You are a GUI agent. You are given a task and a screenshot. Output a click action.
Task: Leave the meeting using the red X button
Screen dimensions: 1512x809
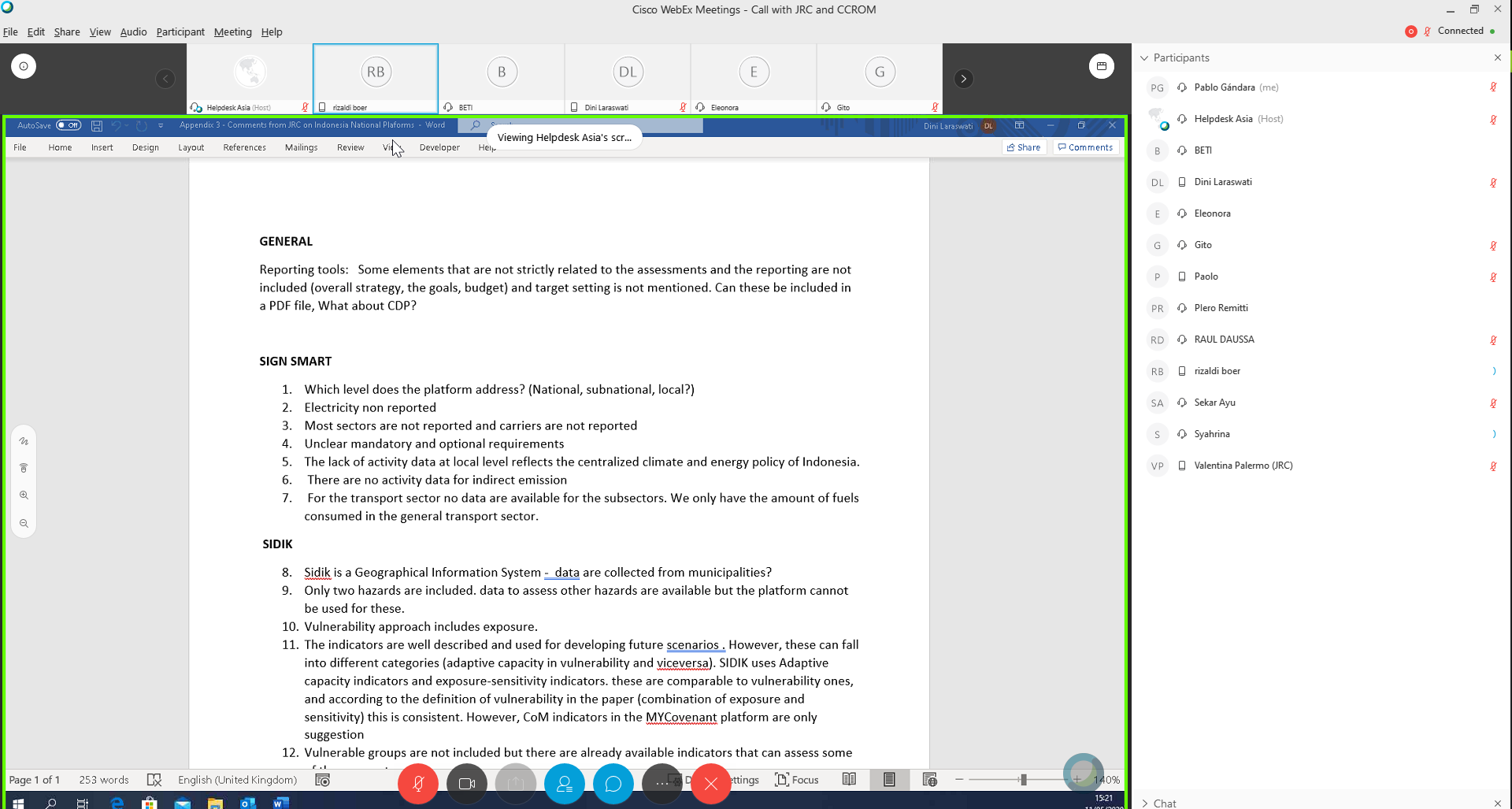click(x=711, y=784)
